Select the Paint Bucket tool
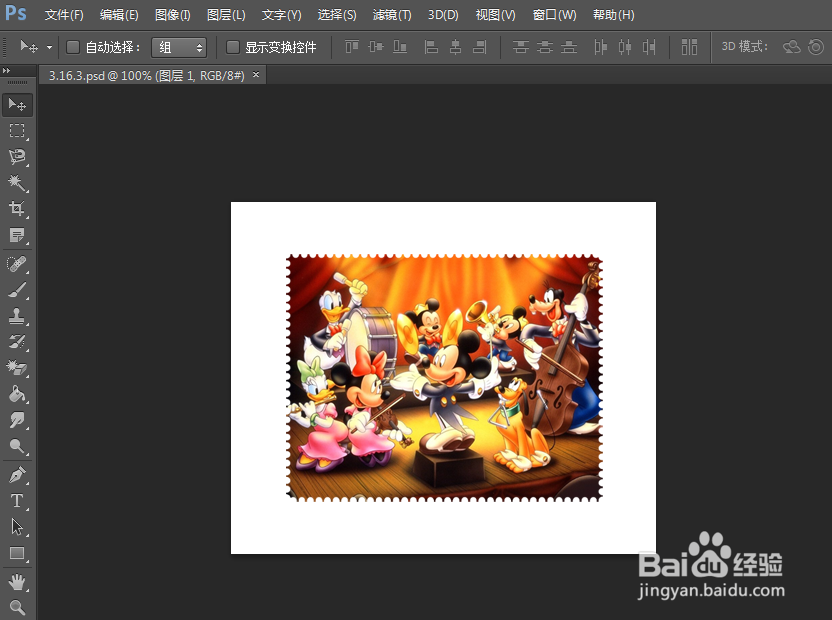 point(18,394)
